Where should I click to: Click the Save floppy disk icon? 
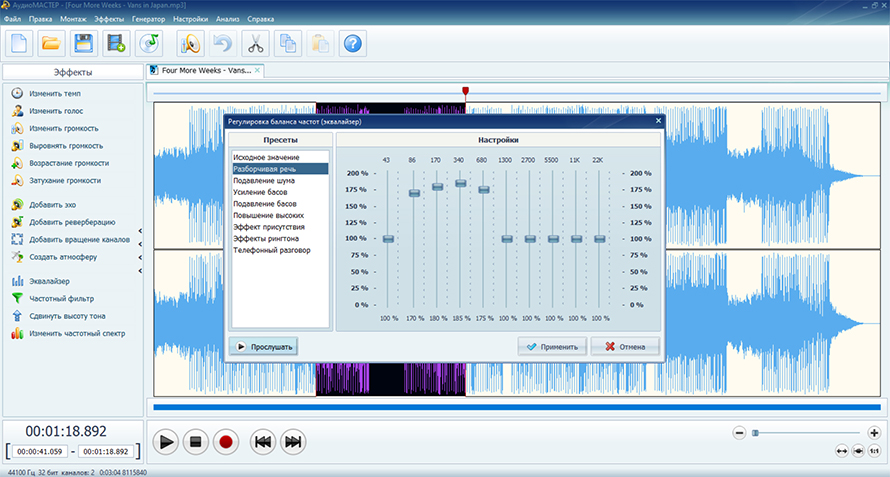(84, 43)
